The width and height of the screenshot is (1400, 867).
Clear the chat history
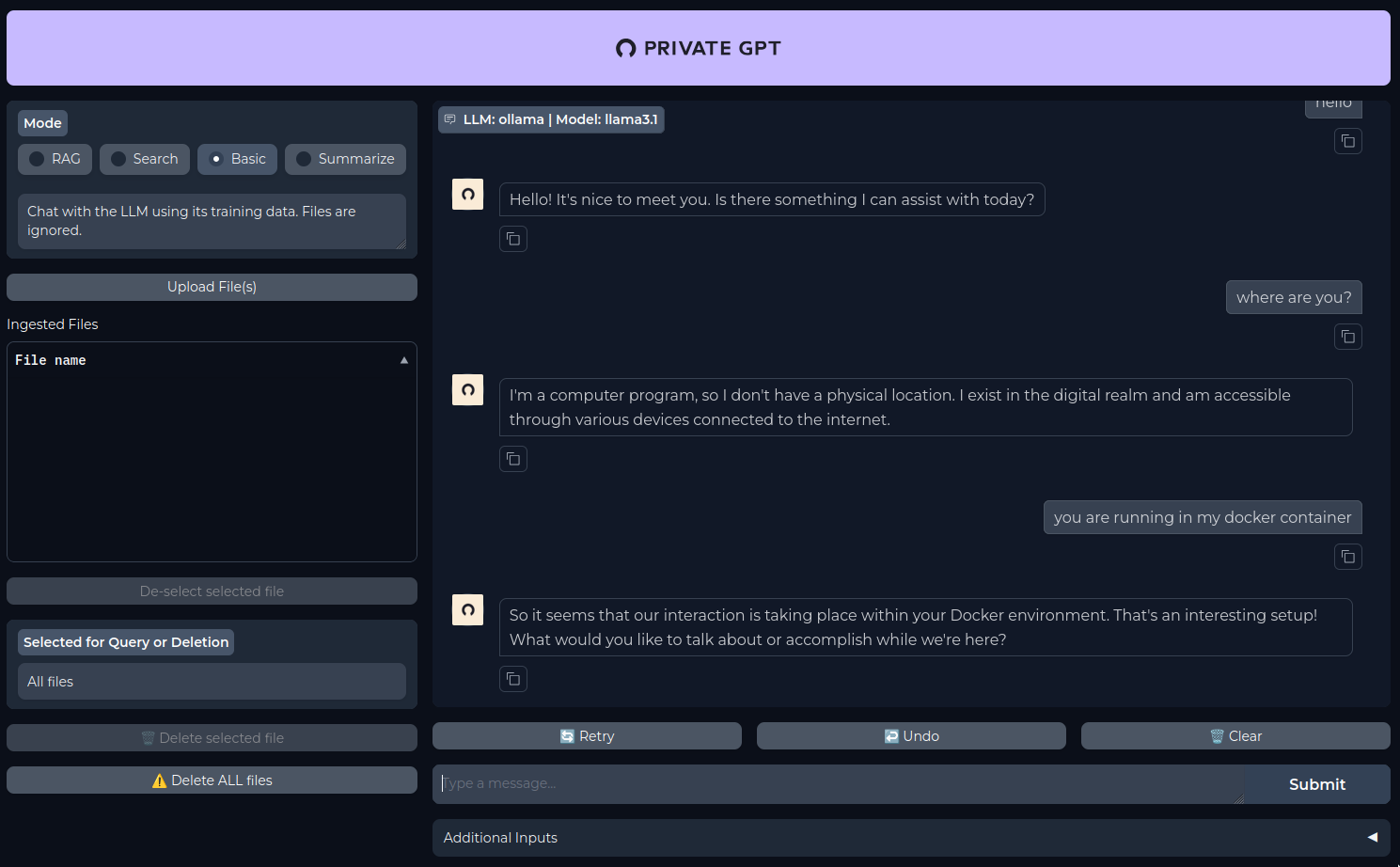pyautogui.click(x=1235, y=736)
